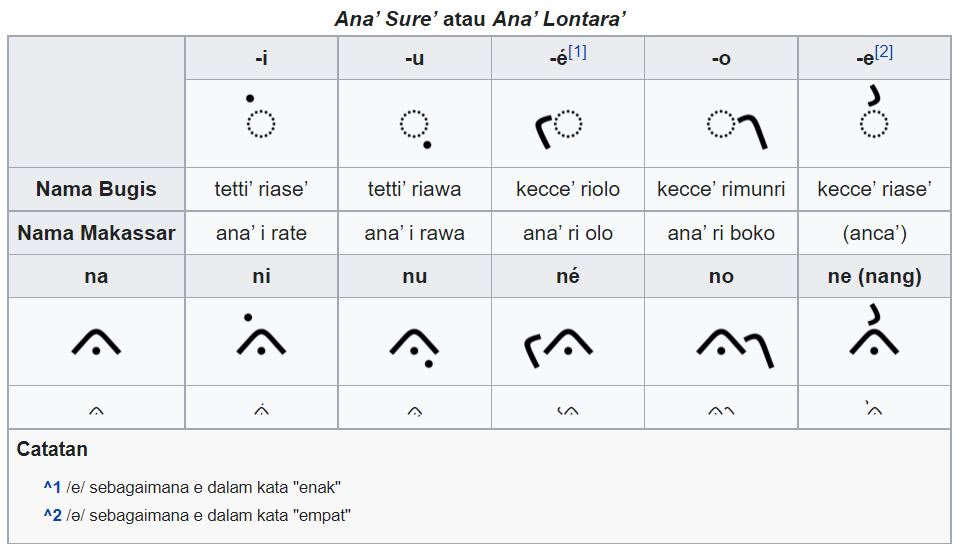Jump back via ^2 note link

coord(52,515)
